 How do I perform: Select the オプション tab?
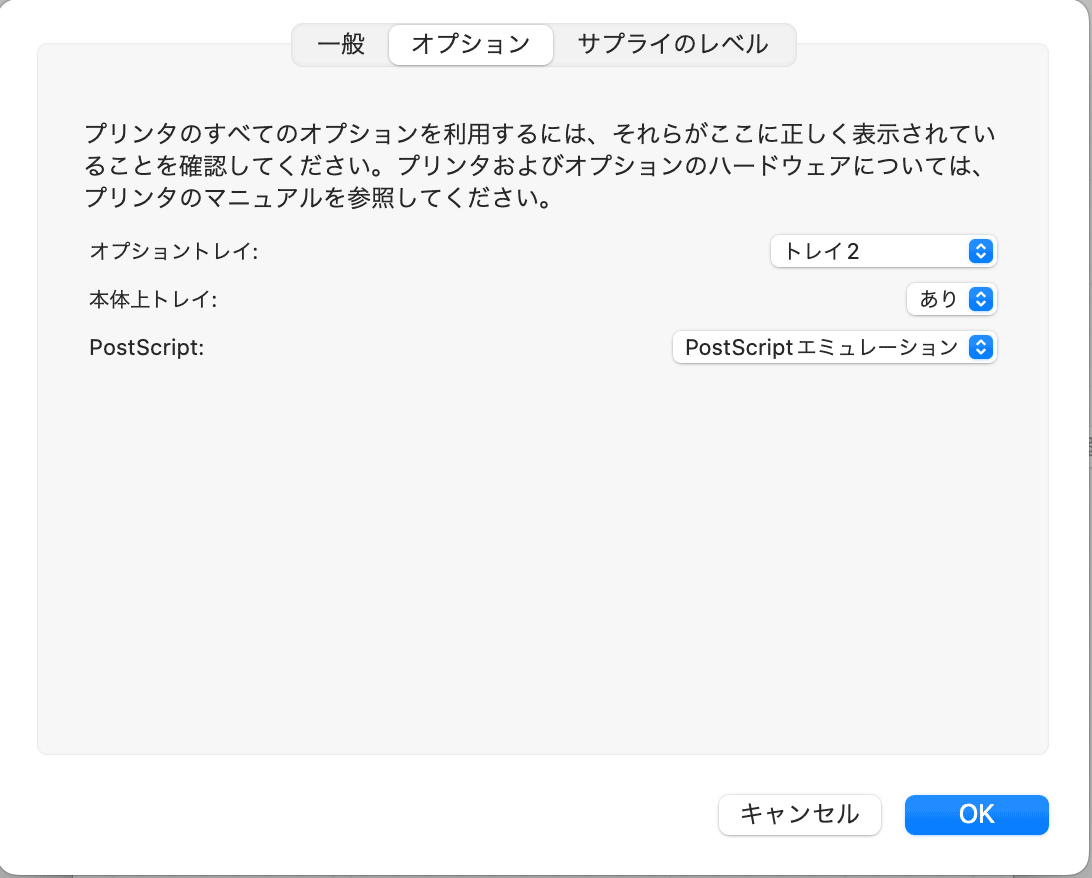pos(470,45)
